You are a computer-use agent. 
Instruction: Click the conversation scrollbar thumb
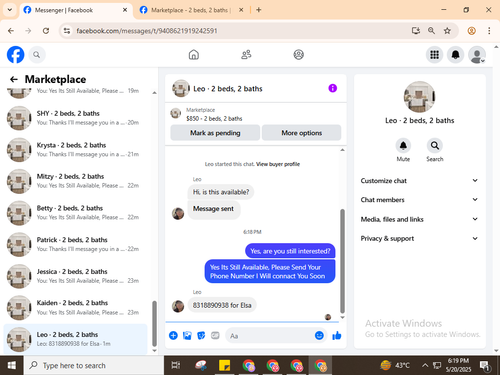(x=342, y=261)
